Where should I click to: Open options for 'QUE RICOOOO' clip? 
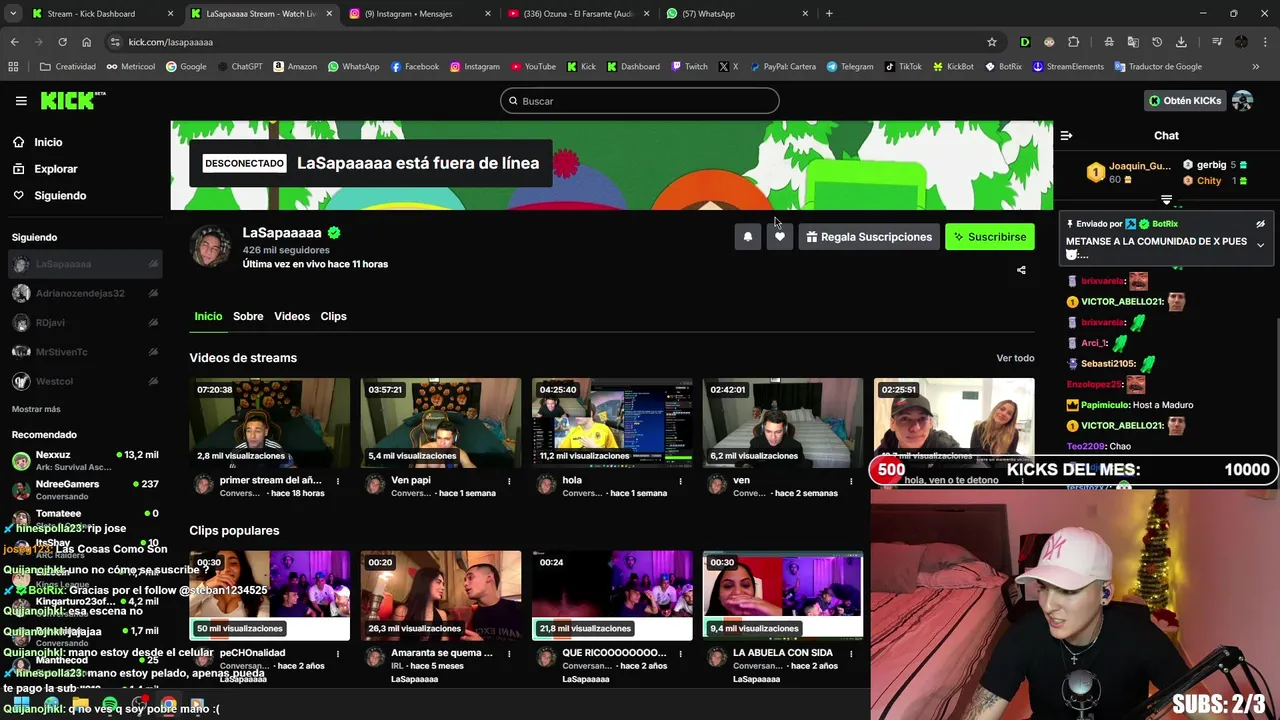click(680, 654)
